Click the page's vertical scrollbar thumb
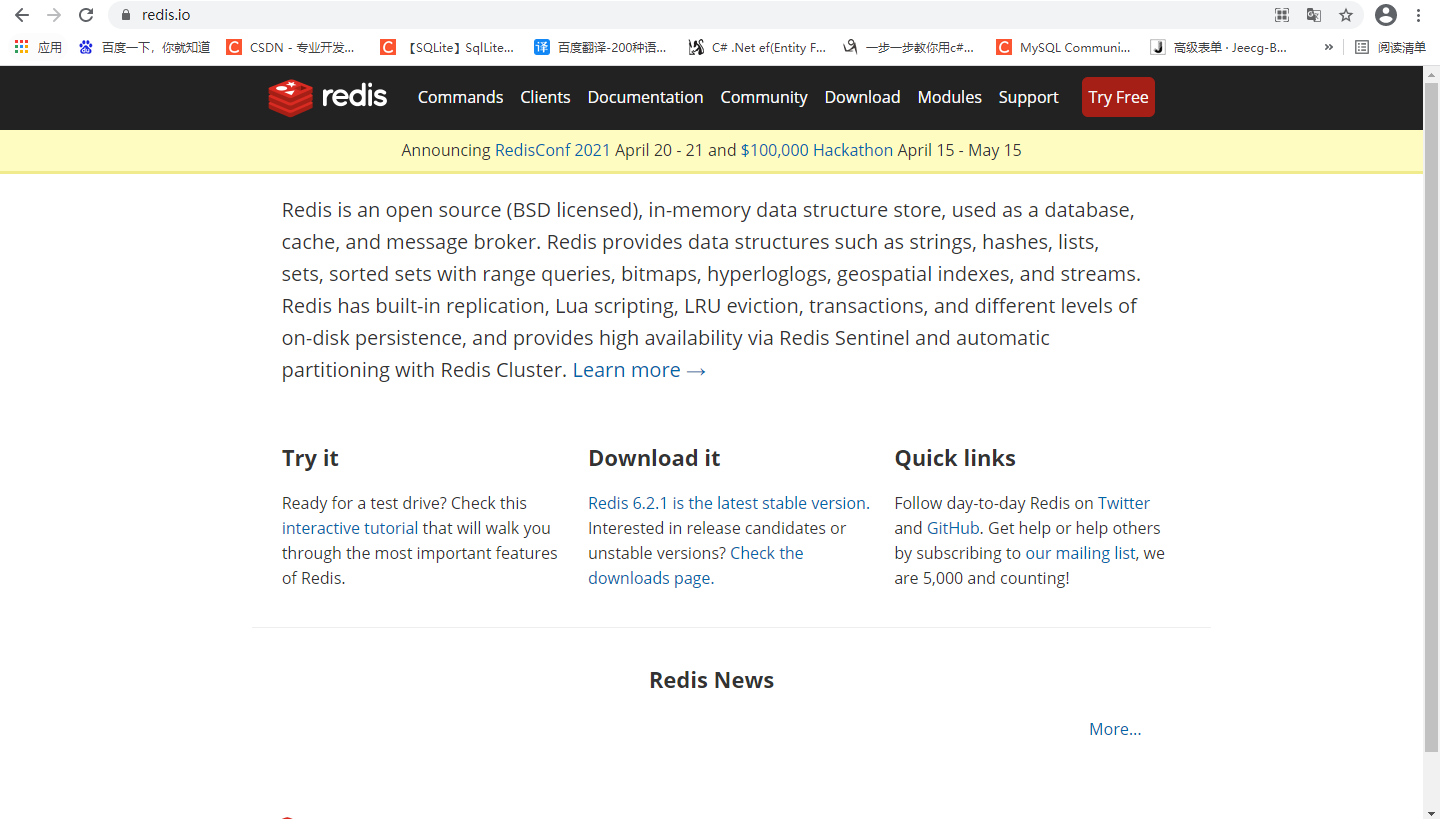1440x819 pixels. point(1431,415)
